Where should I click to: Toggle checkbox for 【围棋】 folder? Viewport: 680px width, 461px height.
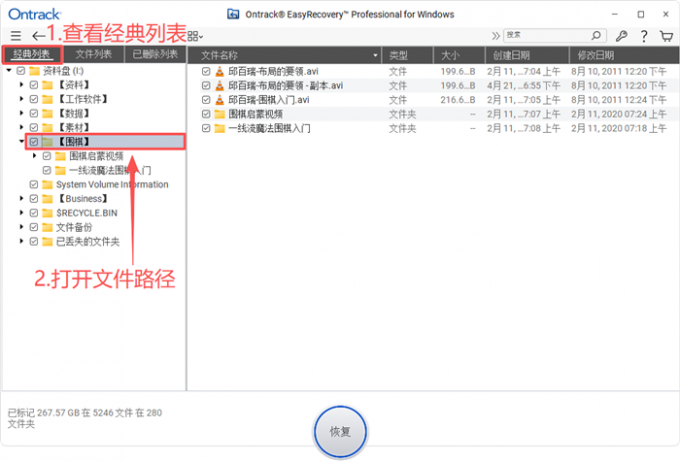click(34, 142)
